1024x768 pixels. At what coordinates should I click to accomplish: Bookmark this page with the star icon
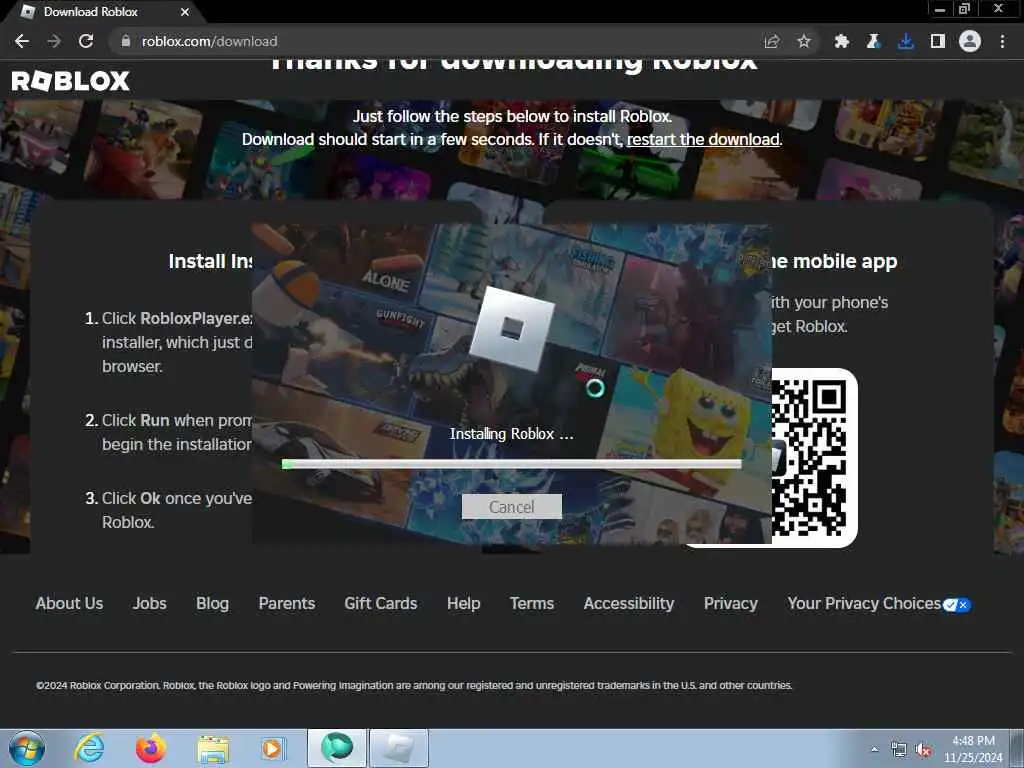pos(804,41)
